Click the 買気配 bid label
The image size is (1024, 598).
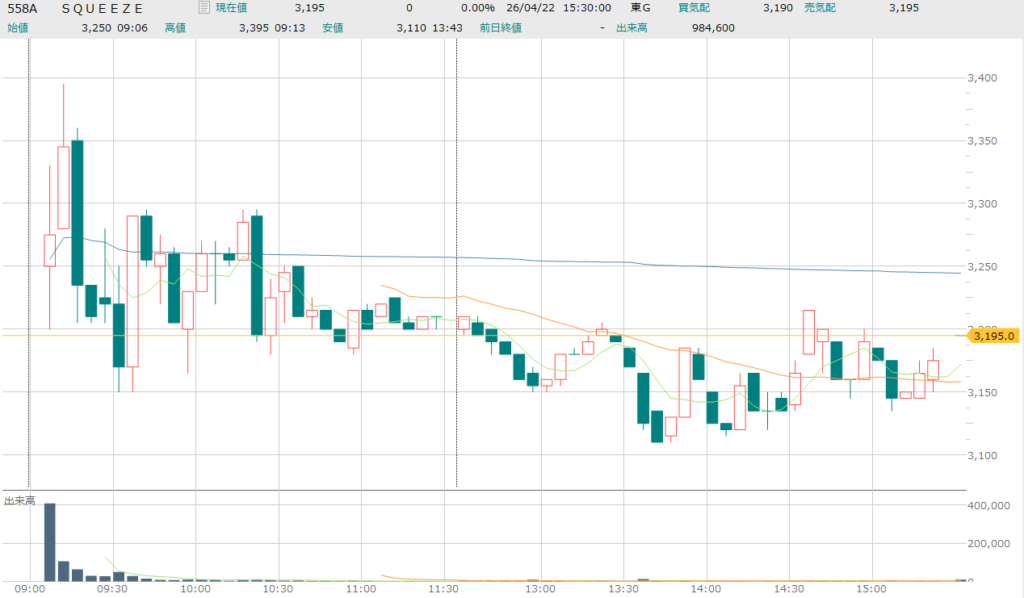695,8
